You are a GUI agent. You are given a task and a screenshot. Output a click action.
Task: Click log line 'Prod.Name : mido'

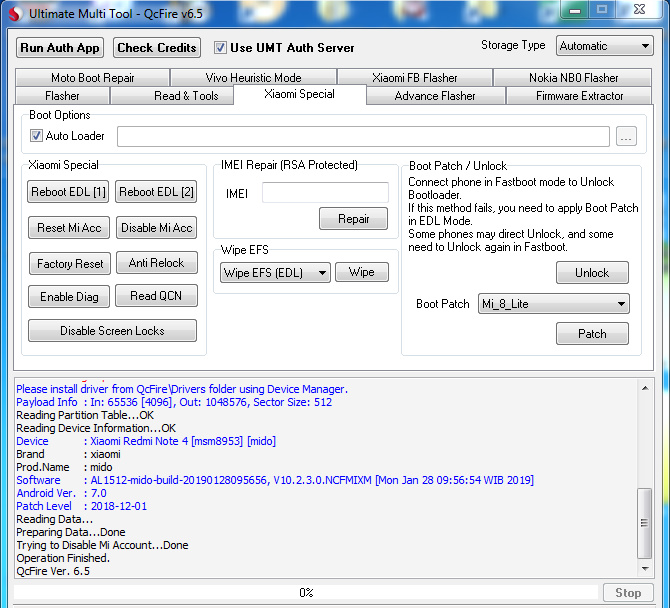point(64,467)
